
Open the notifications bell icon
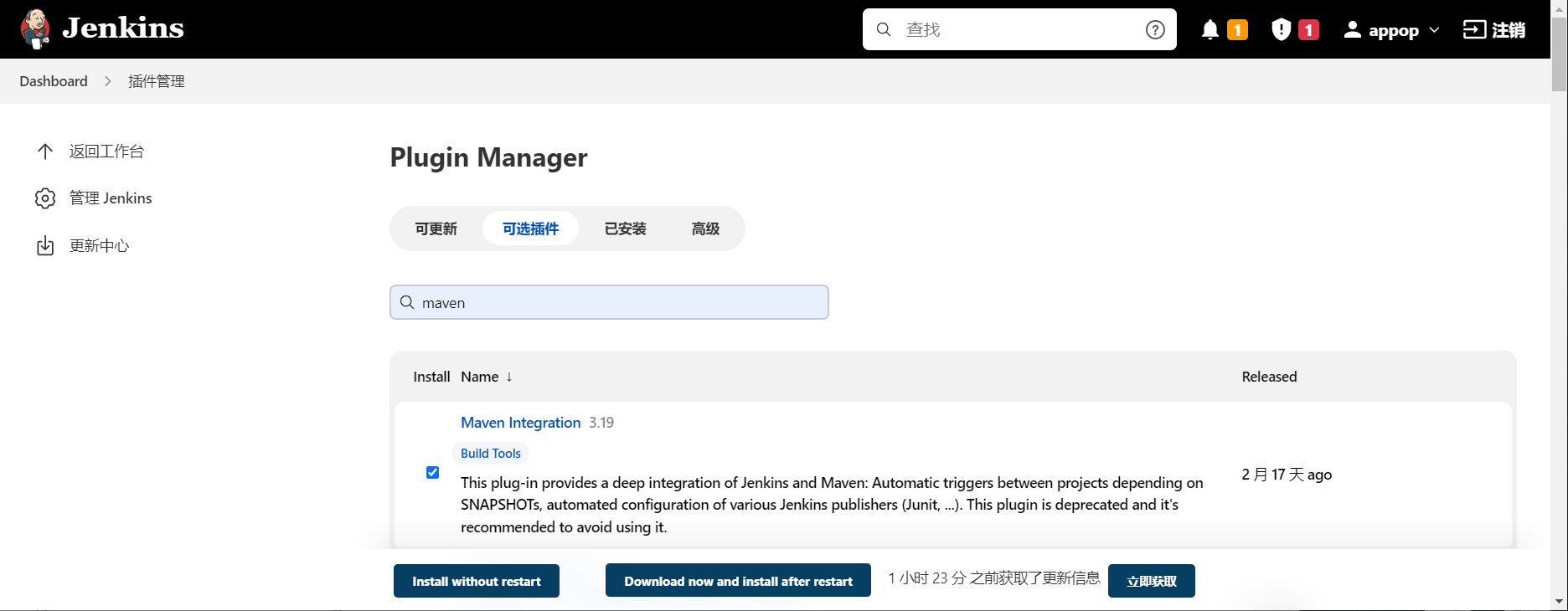(x=1210, y=30)
